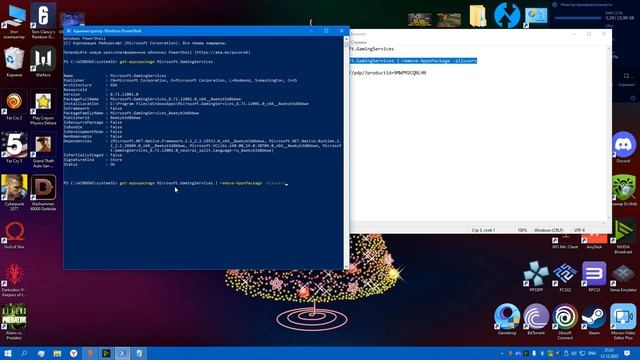Viewport: 640px width, 360px height.
Task: Open the Movavi Video Editor Plus shortcut
Action: pyautogui.click(x=623, y=322)
